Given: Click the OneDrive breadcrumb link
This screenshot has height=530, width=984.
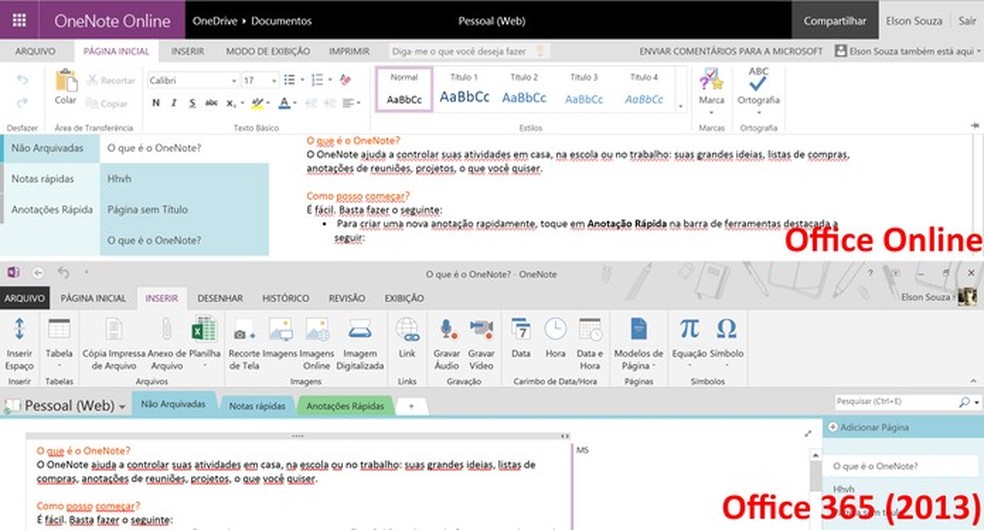Looking at the screenshot, I should [x=215, y=21].
